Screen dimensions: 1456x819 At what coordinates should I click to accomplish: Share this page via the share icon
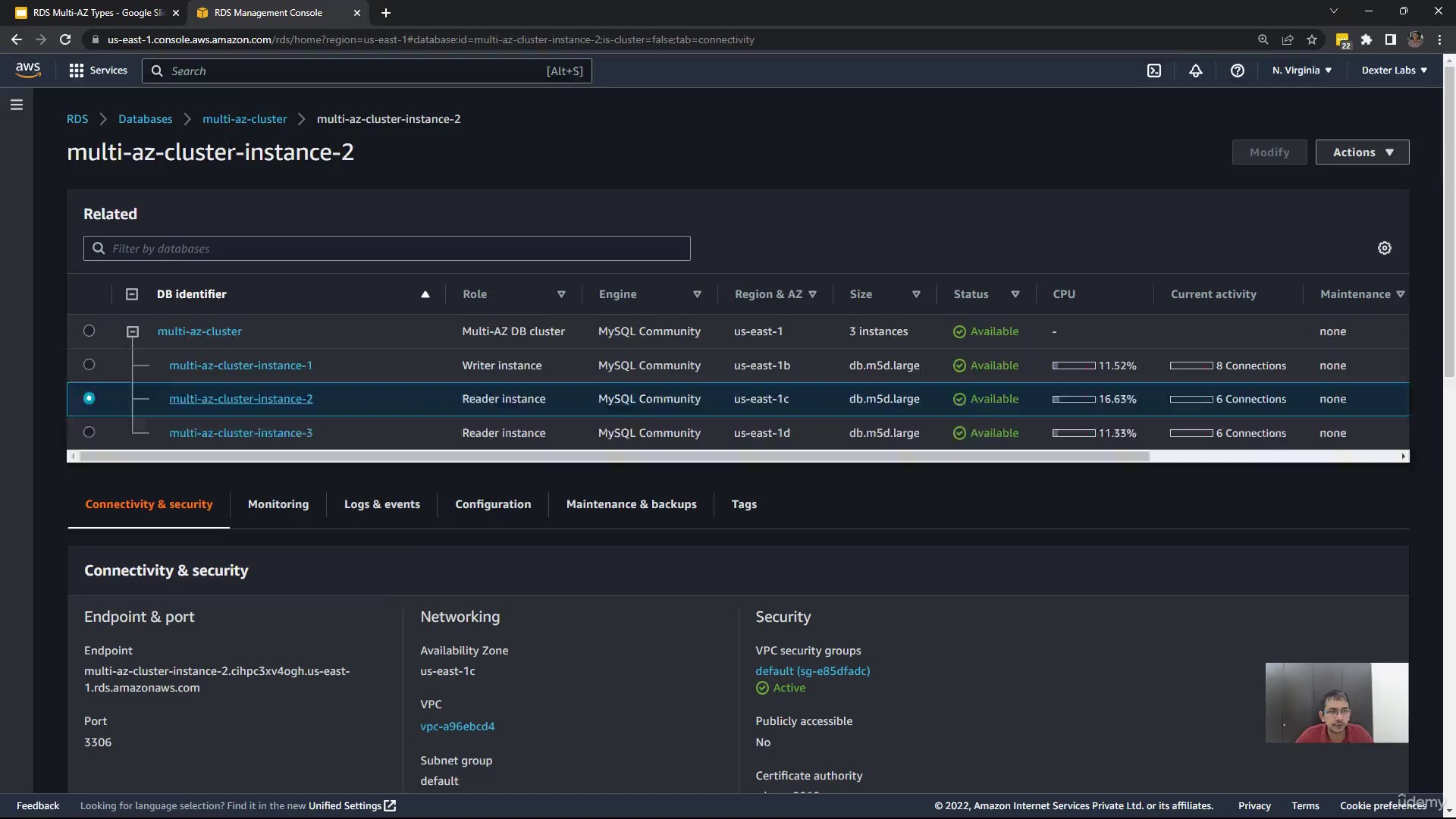(1287, 39)
